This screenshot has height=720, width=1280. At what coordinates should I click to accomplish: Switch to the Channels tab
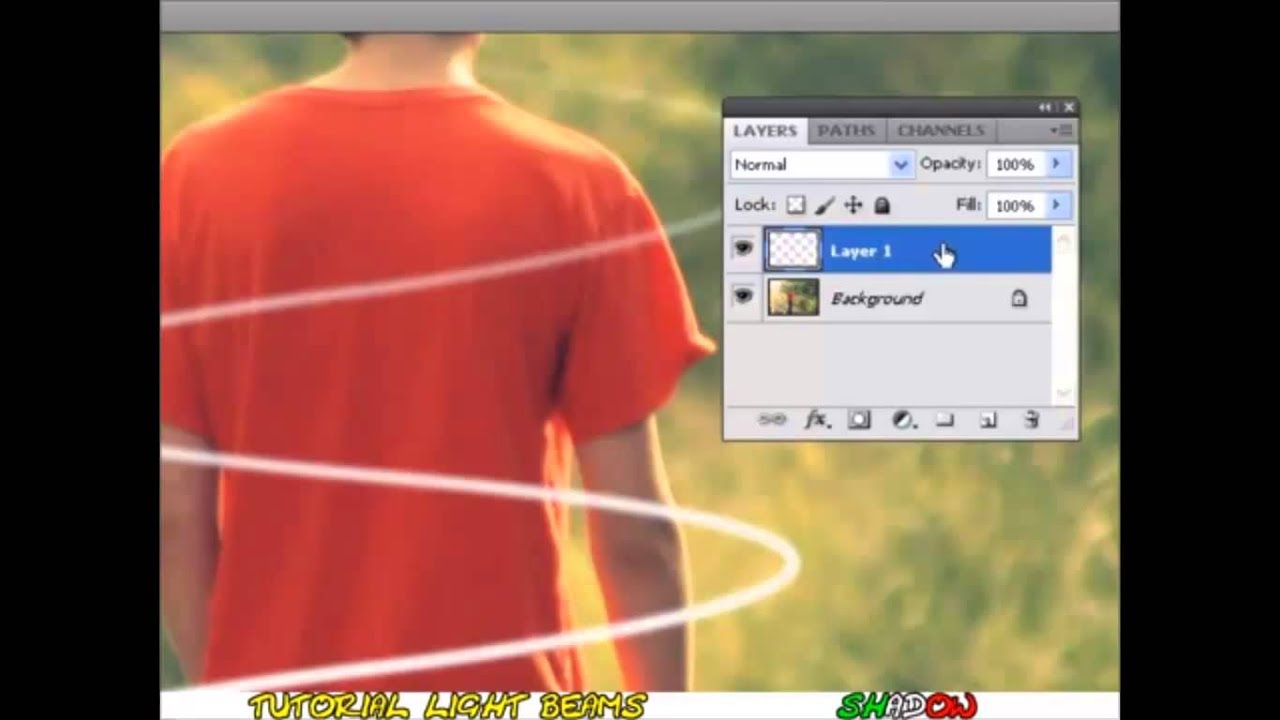(940, 131)
